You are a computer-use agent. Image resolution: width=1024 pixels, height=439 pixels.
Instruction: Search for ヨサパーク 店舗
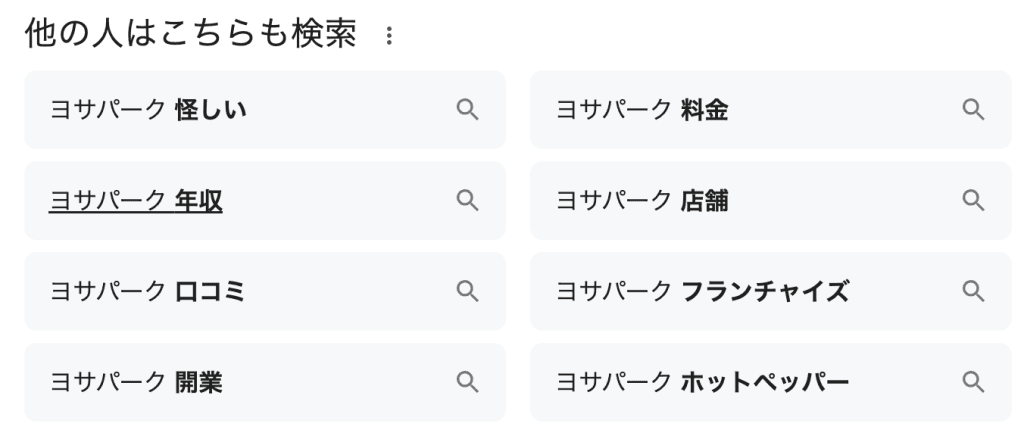point(642,201)
